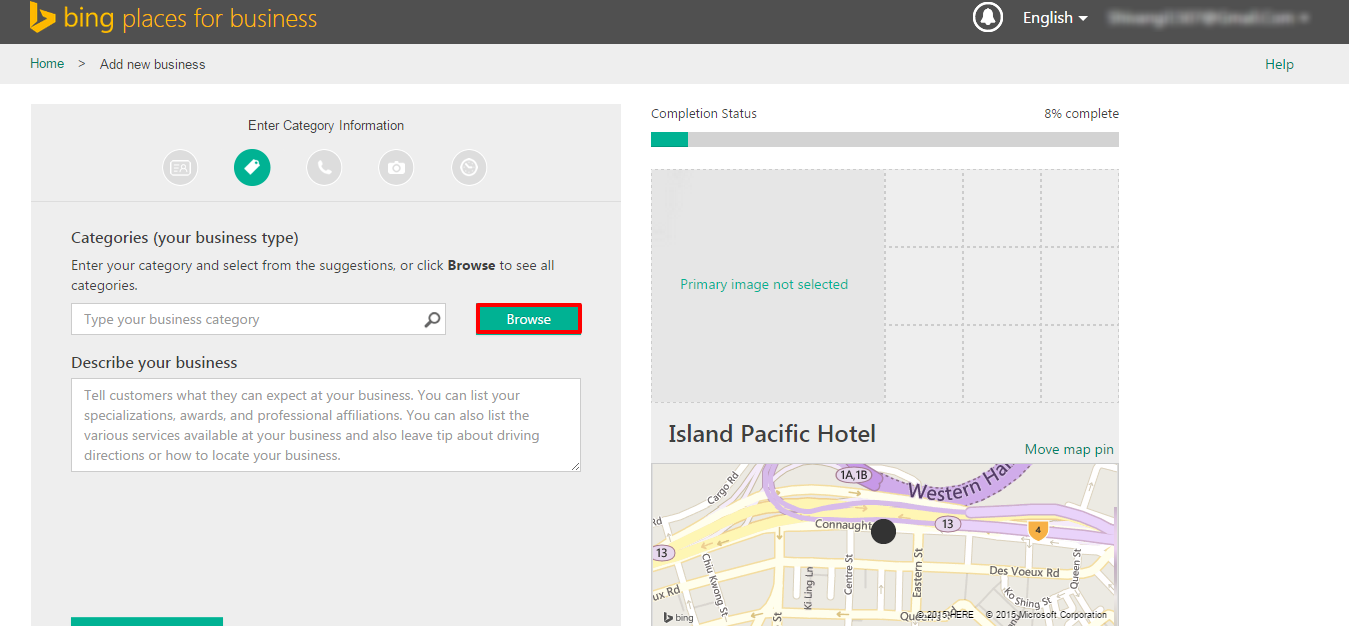Click the Browse categories button

(x=529, y=319)
